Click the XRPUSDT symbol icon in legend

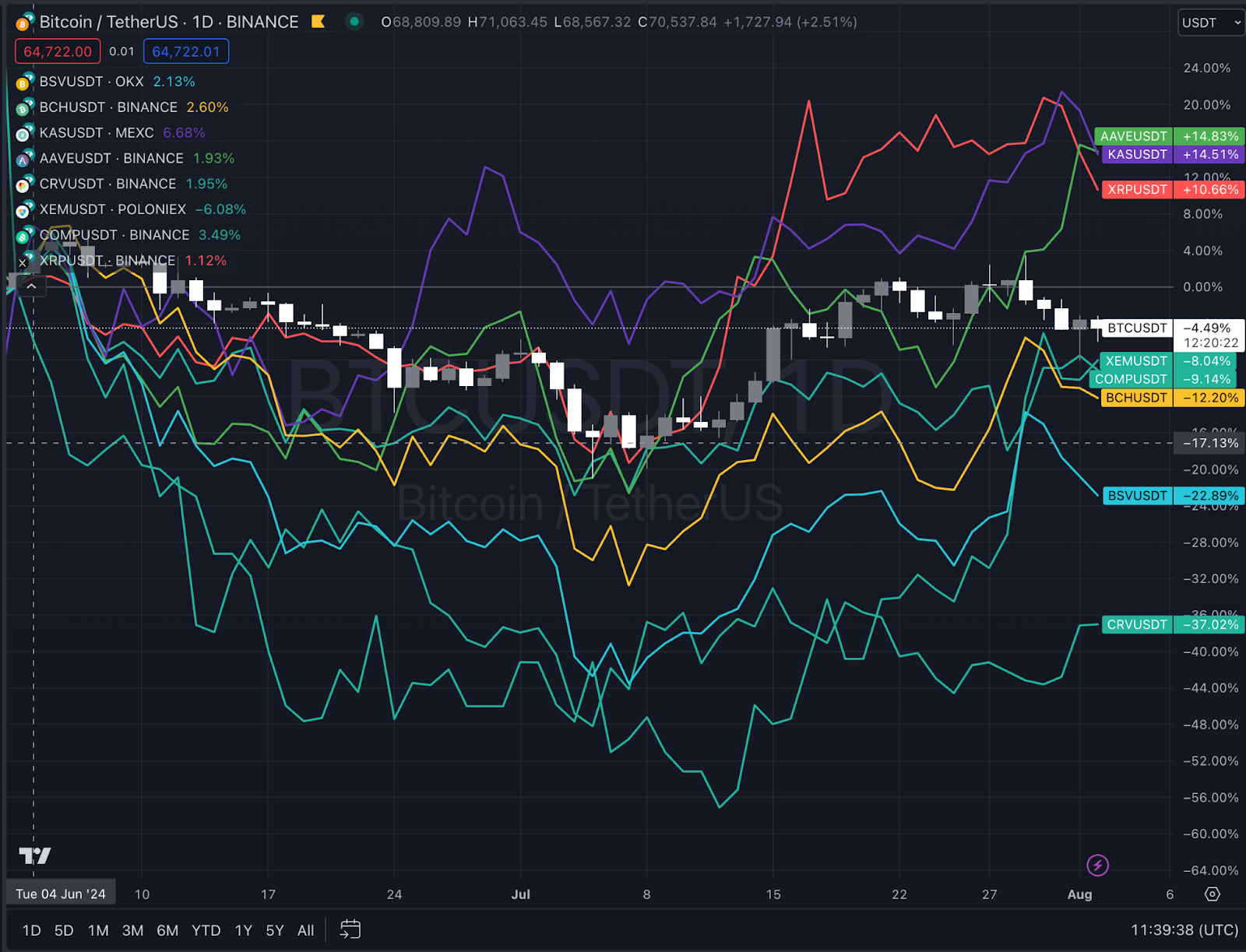point(24,261)
